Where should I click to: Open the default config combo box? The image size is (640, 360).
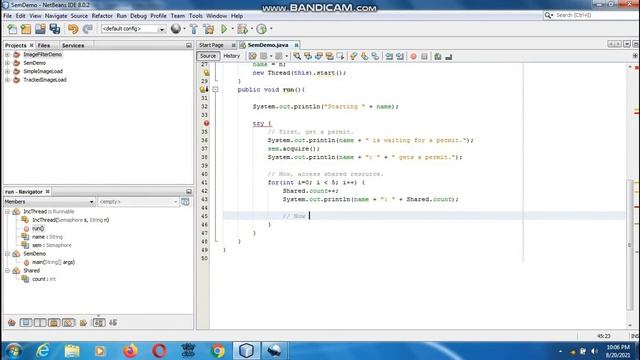click(133, 29)
